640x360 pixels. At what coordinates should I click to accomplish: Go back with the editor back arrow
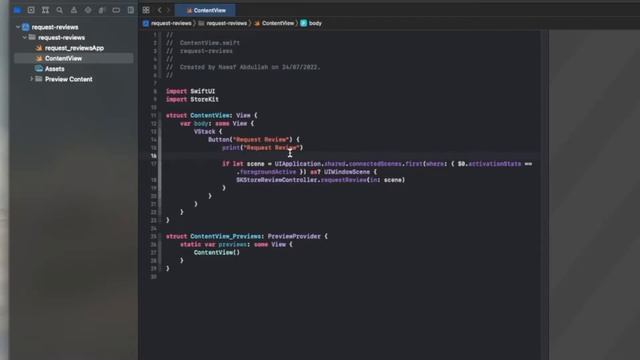(x=160, y=10)
